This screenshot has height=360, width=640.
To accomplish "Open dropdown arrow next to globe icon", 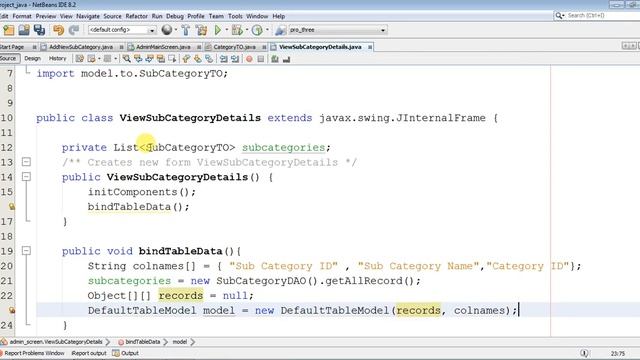I will click(176, 30).
